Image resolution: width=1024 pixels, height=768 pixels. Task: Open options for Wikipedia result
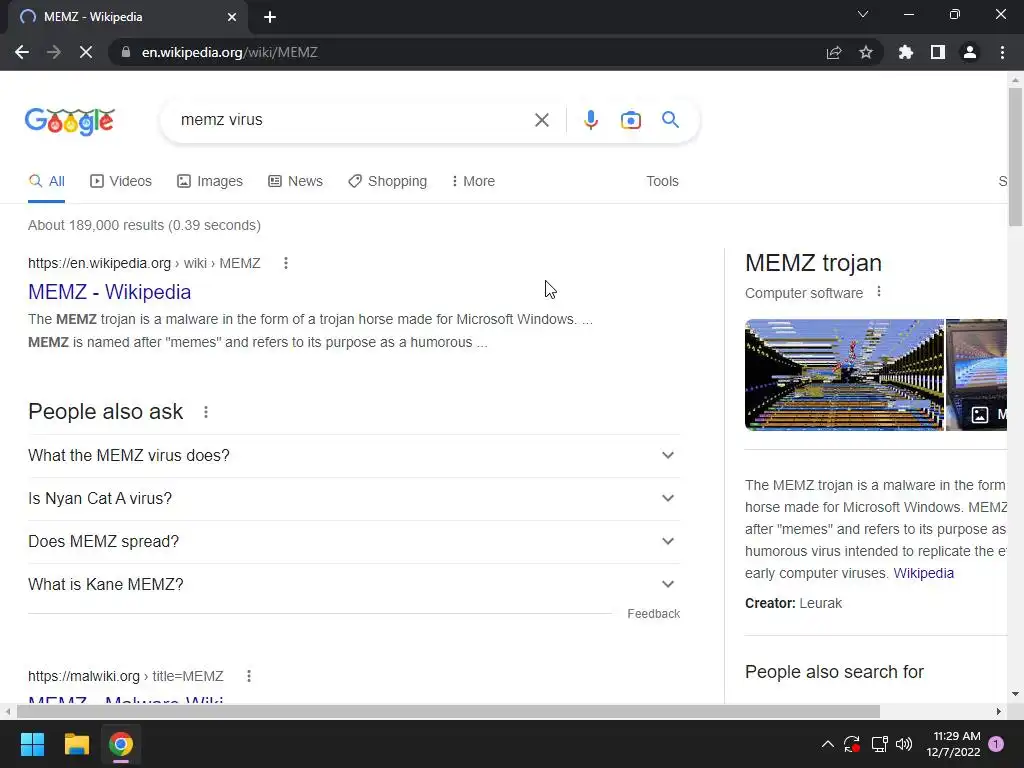285,263
